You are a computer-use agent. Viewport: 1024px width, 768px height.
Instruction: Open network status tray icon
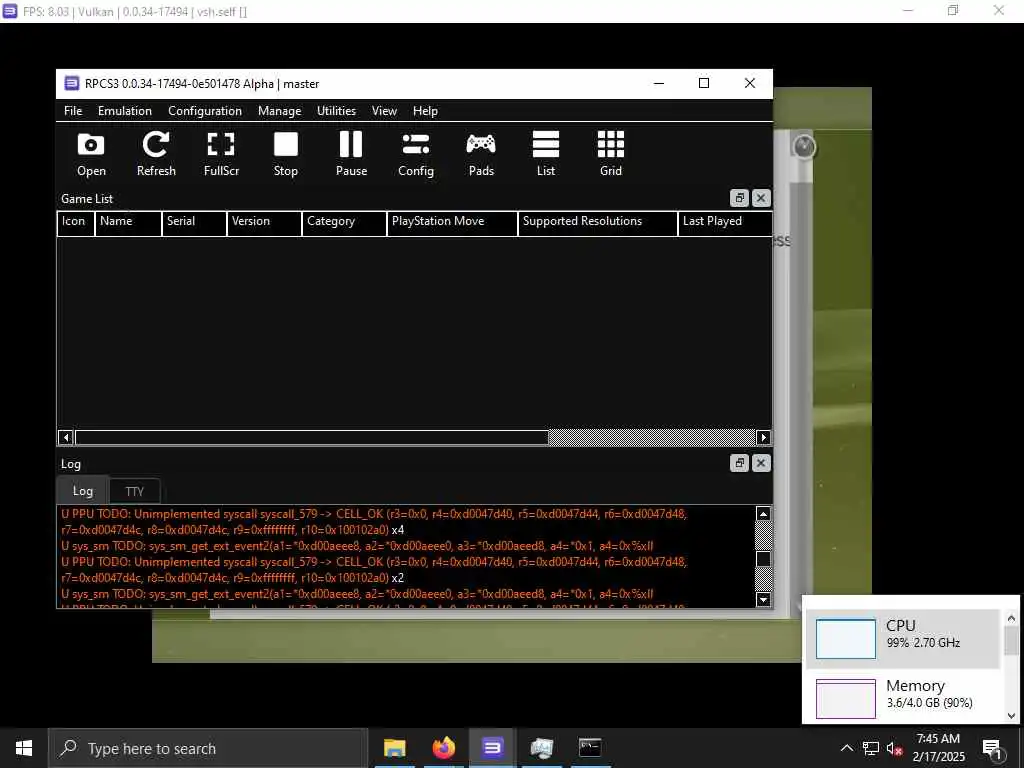(x=871, y=748)
